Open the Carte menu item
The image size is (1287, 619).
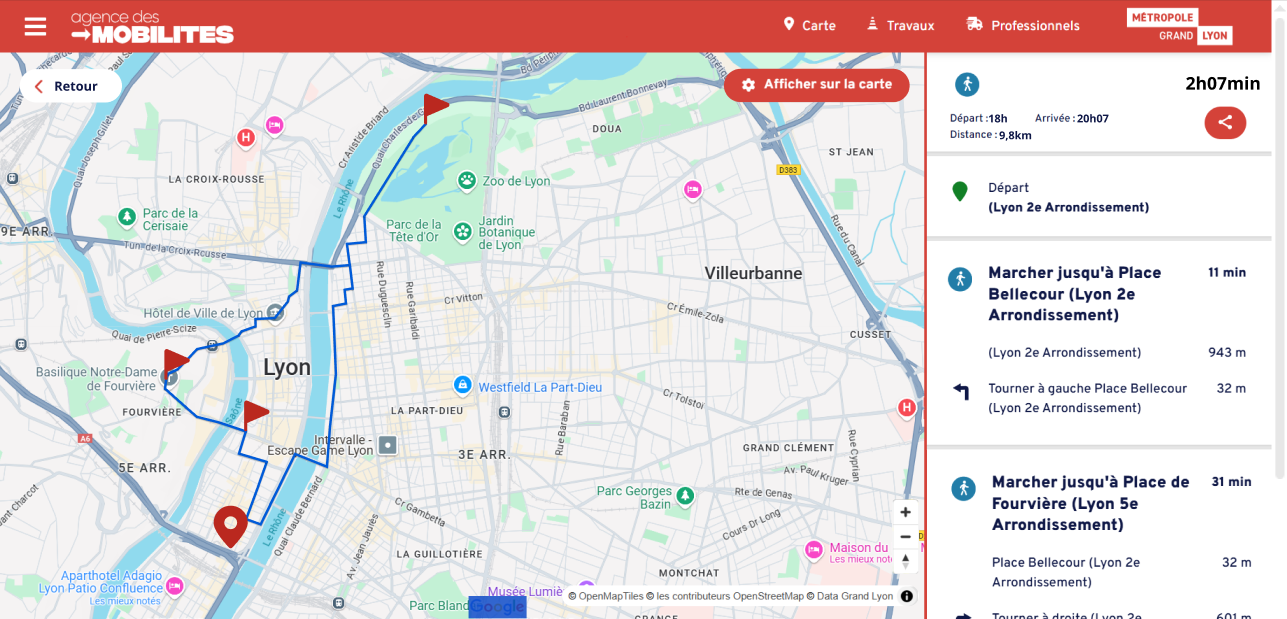(809, 26)
